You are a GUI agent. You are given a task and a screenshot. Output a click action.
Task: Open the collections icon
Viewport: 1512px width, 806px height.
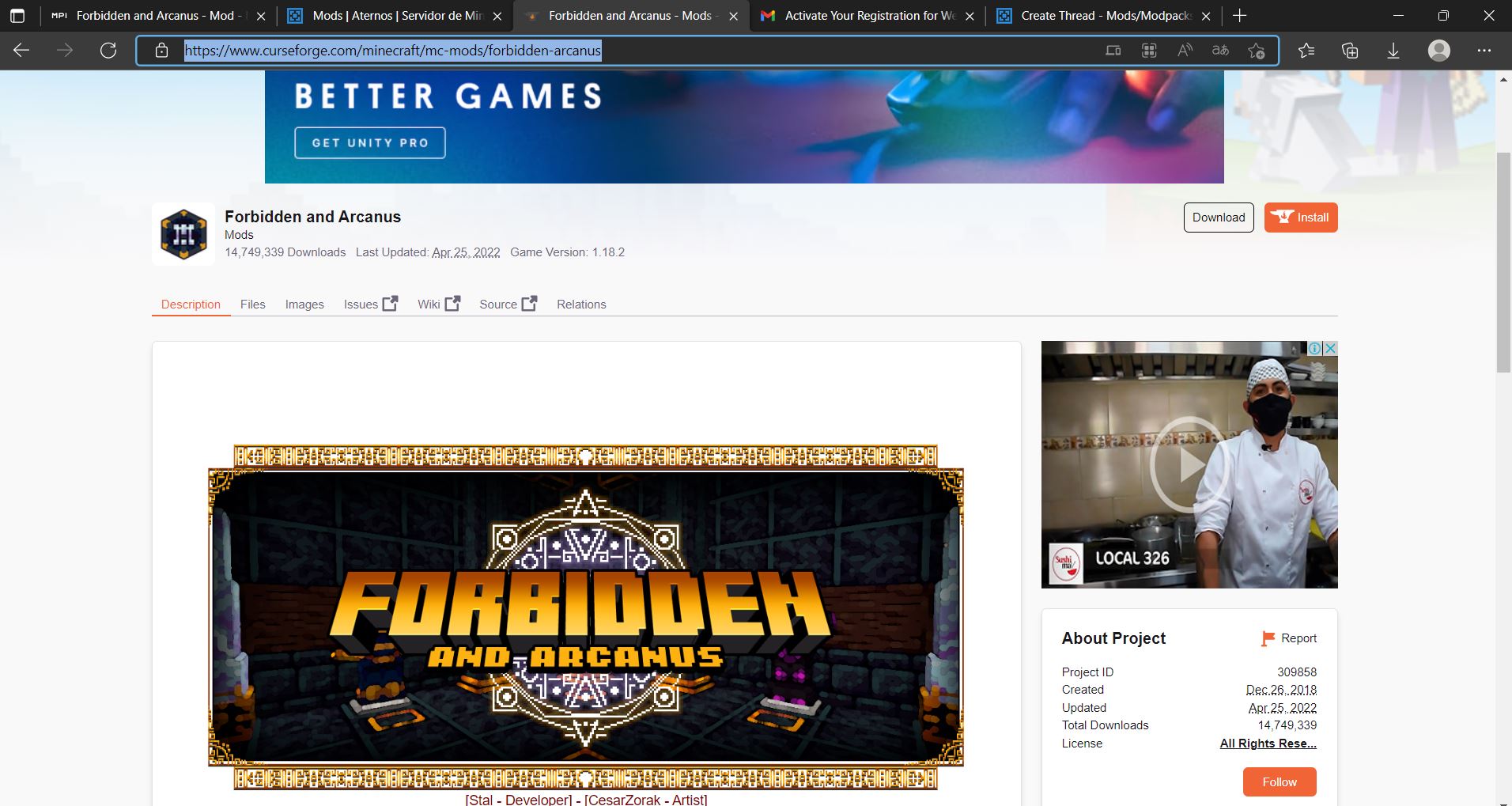pyautogui.click(x=1350, y=51)
